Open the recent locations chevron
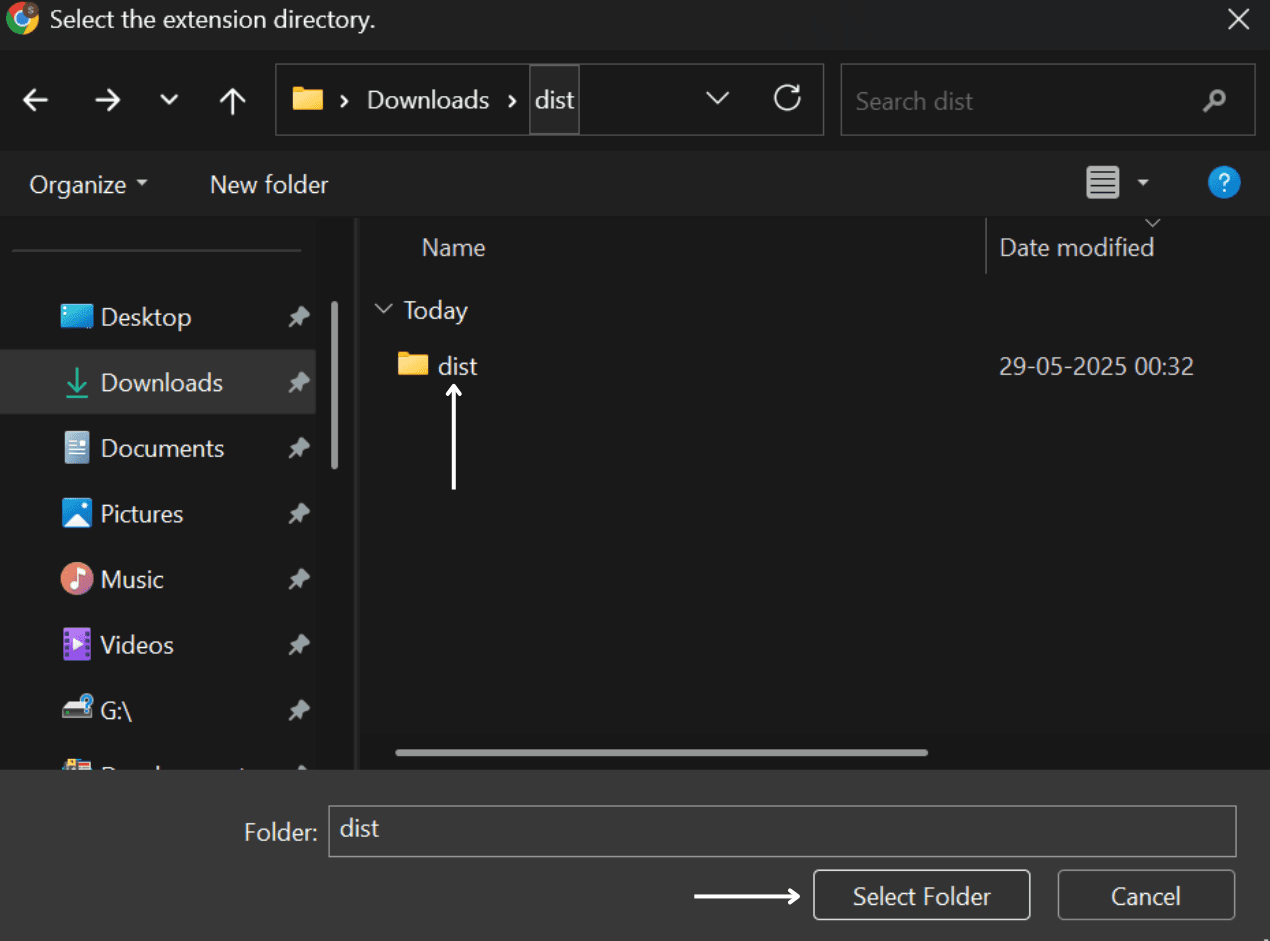The width and height of the screenshot is (1270, 941). tap(169, 100)
